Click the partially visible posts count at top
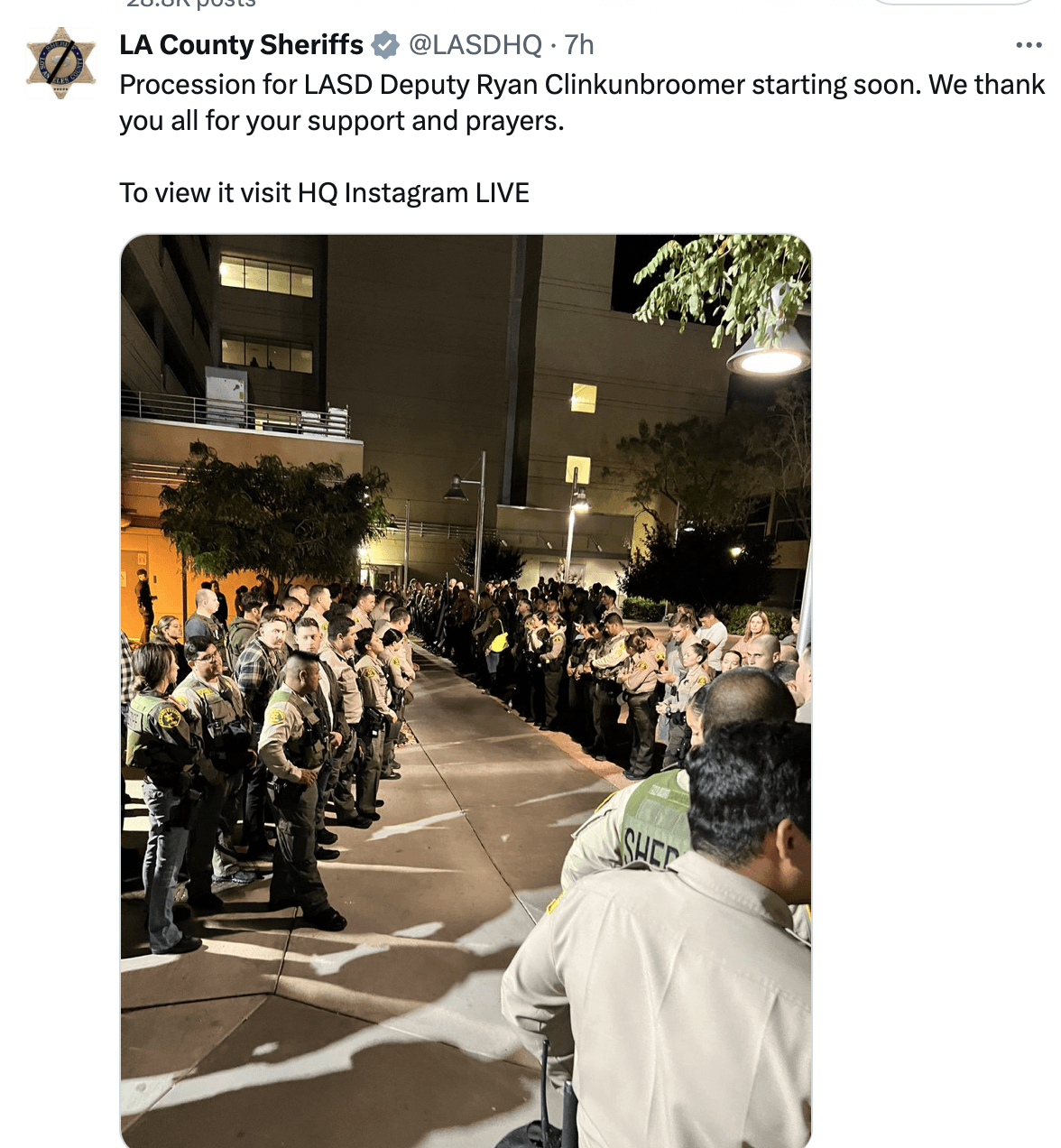 tap(191, 4)
